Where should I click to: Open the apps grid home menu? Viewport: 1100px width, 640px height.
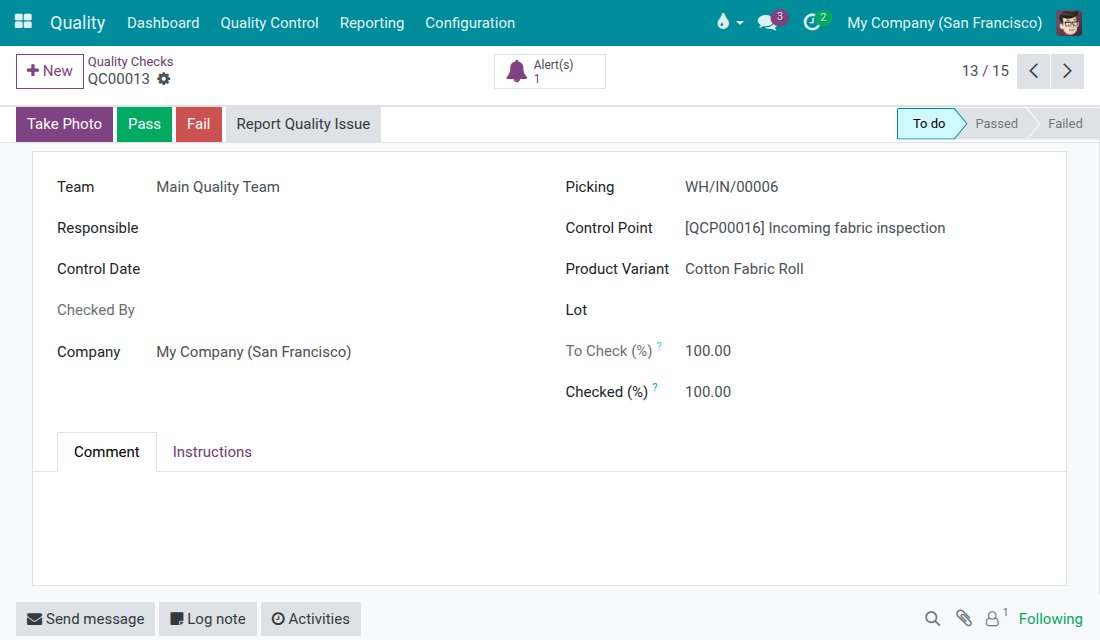click(x=23, y=22)
